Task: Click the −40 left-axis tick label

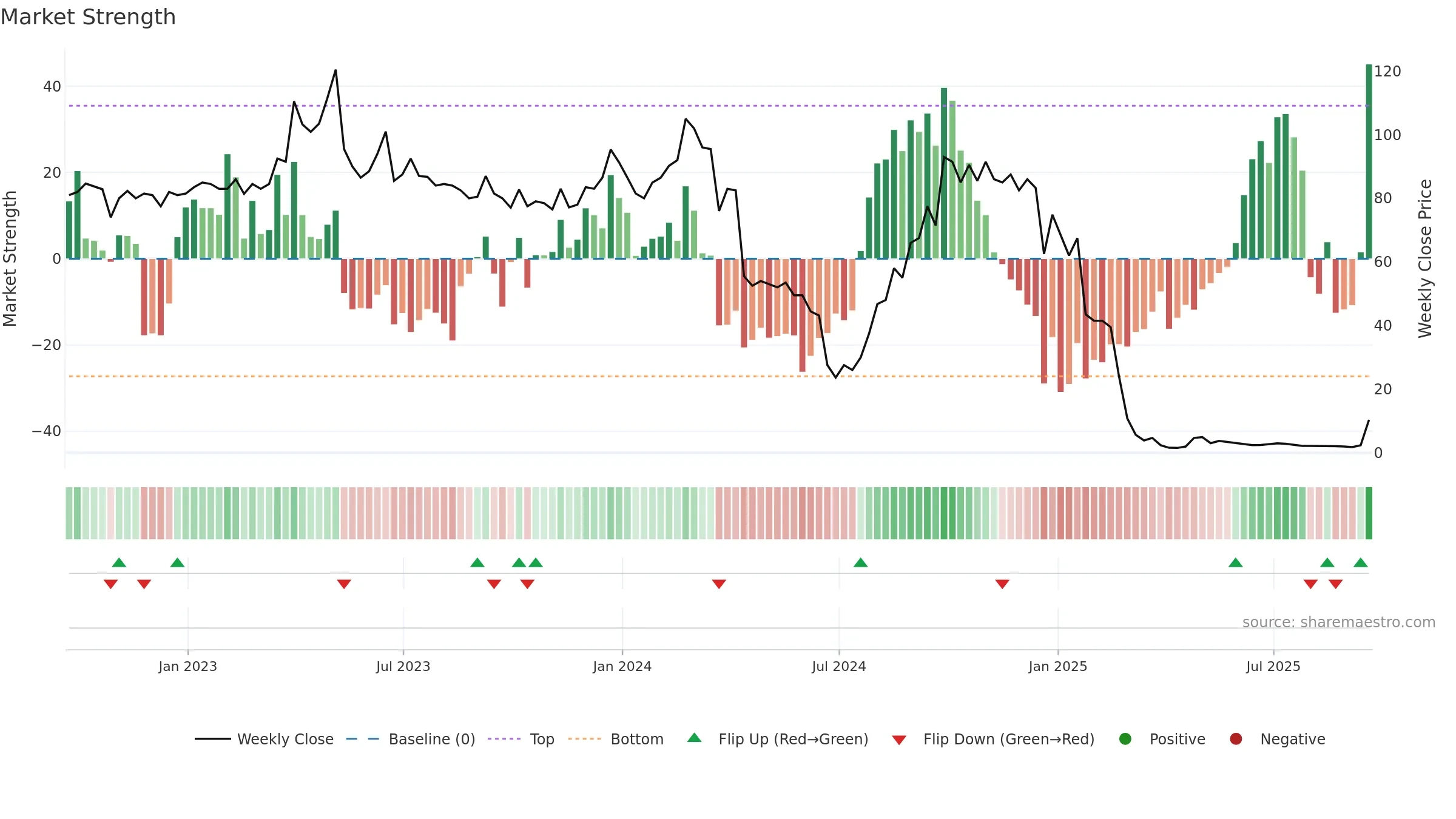Action: click(47, 431)
